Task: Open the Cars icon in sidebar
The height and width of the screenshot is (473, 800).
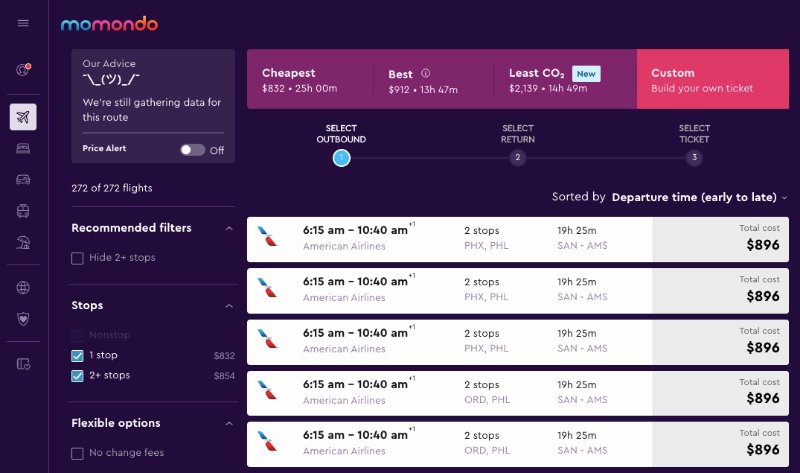Action: (23, 180)
